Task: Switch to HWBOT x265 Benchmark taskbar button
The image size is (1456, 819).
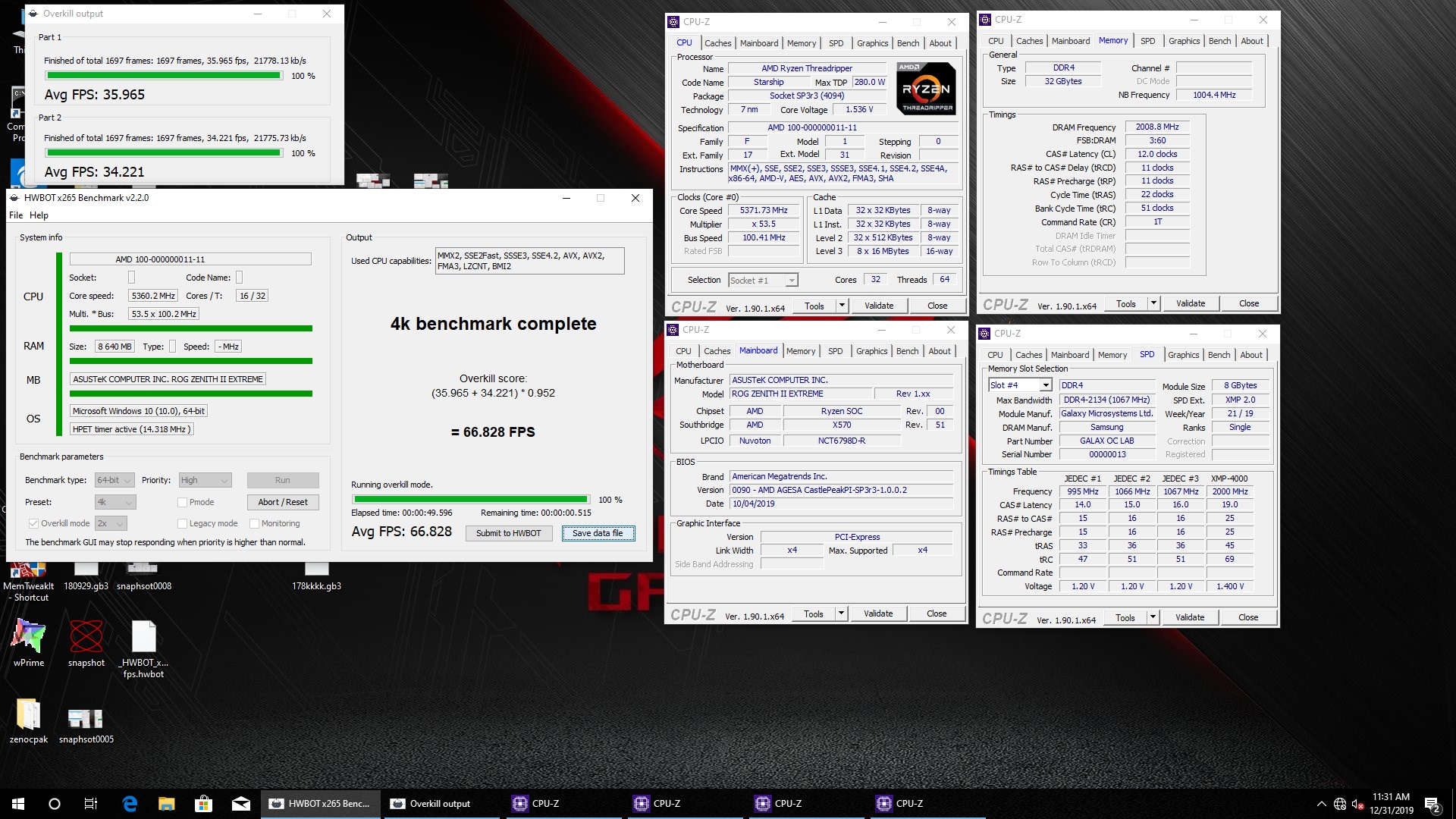Action: coord(322,804)
